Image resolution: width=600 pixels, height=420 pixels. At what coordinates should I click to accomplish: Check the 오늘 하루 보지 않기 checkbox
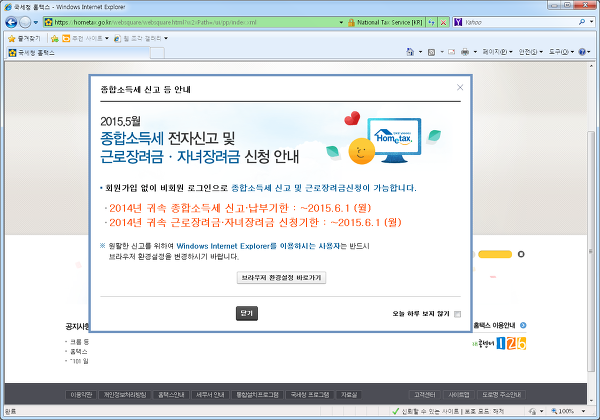[458, 314]
